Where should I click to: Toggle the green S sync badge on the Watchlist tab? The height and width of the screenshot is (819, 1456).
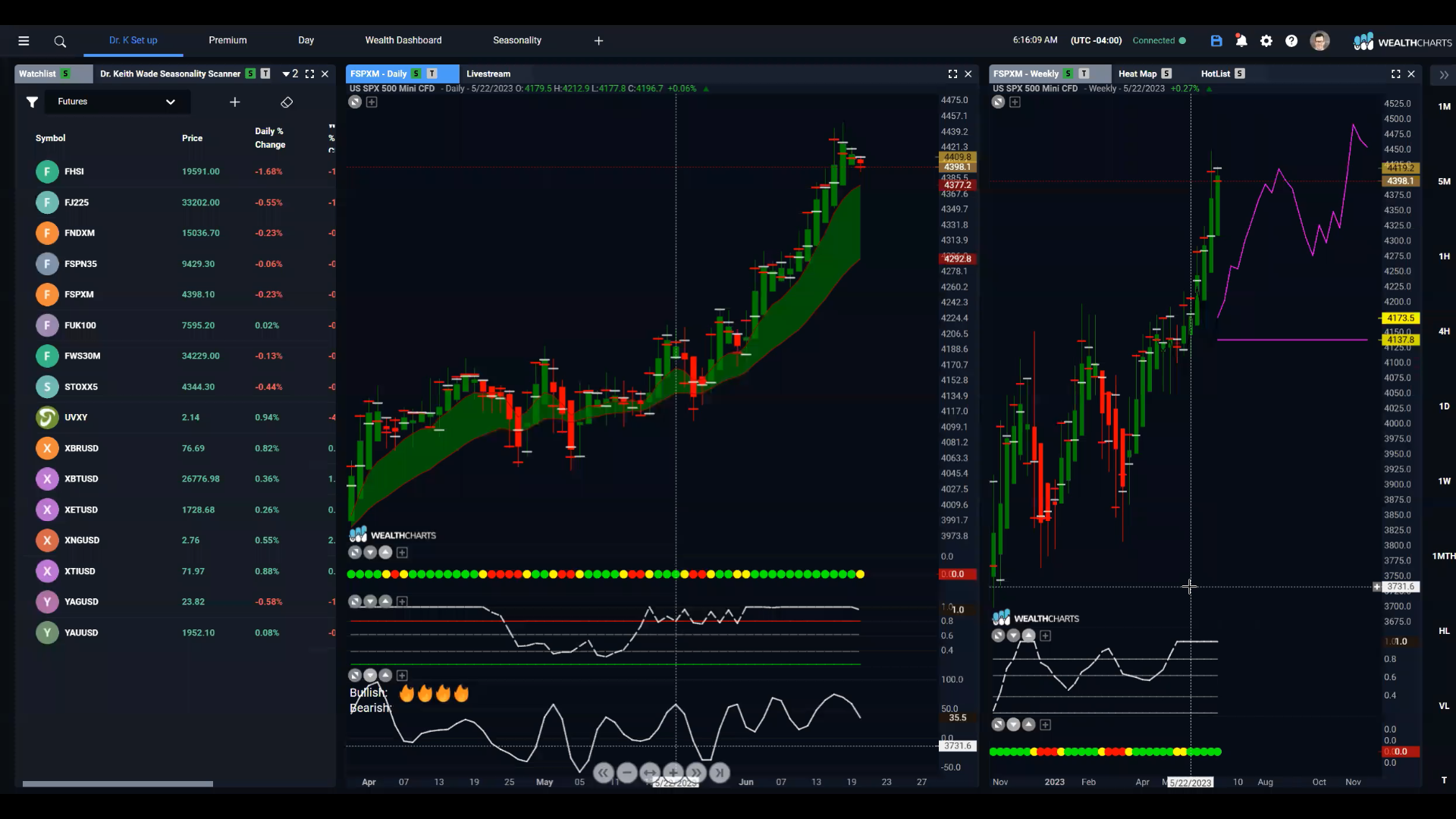pyautogui.click(x=66, y=74)
